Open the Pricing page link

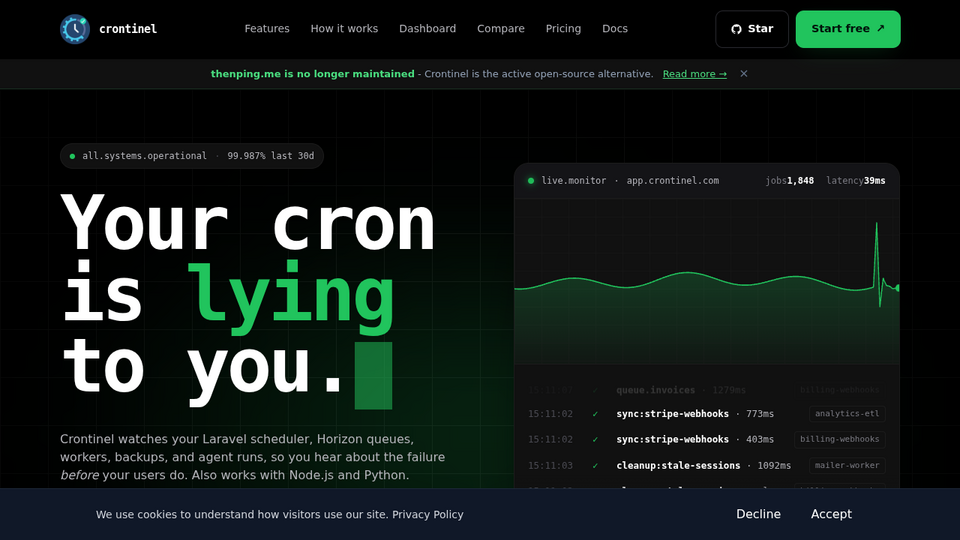pos(563,29)
